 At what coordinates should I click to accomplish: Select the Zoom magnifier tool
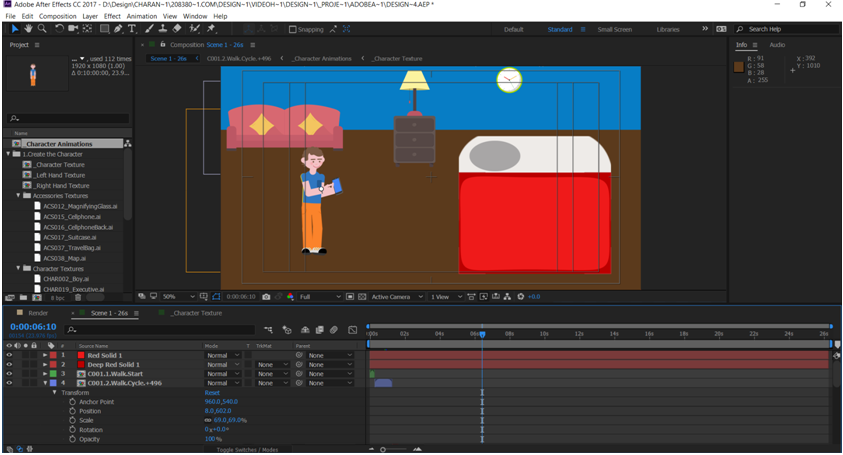point(43,29)
